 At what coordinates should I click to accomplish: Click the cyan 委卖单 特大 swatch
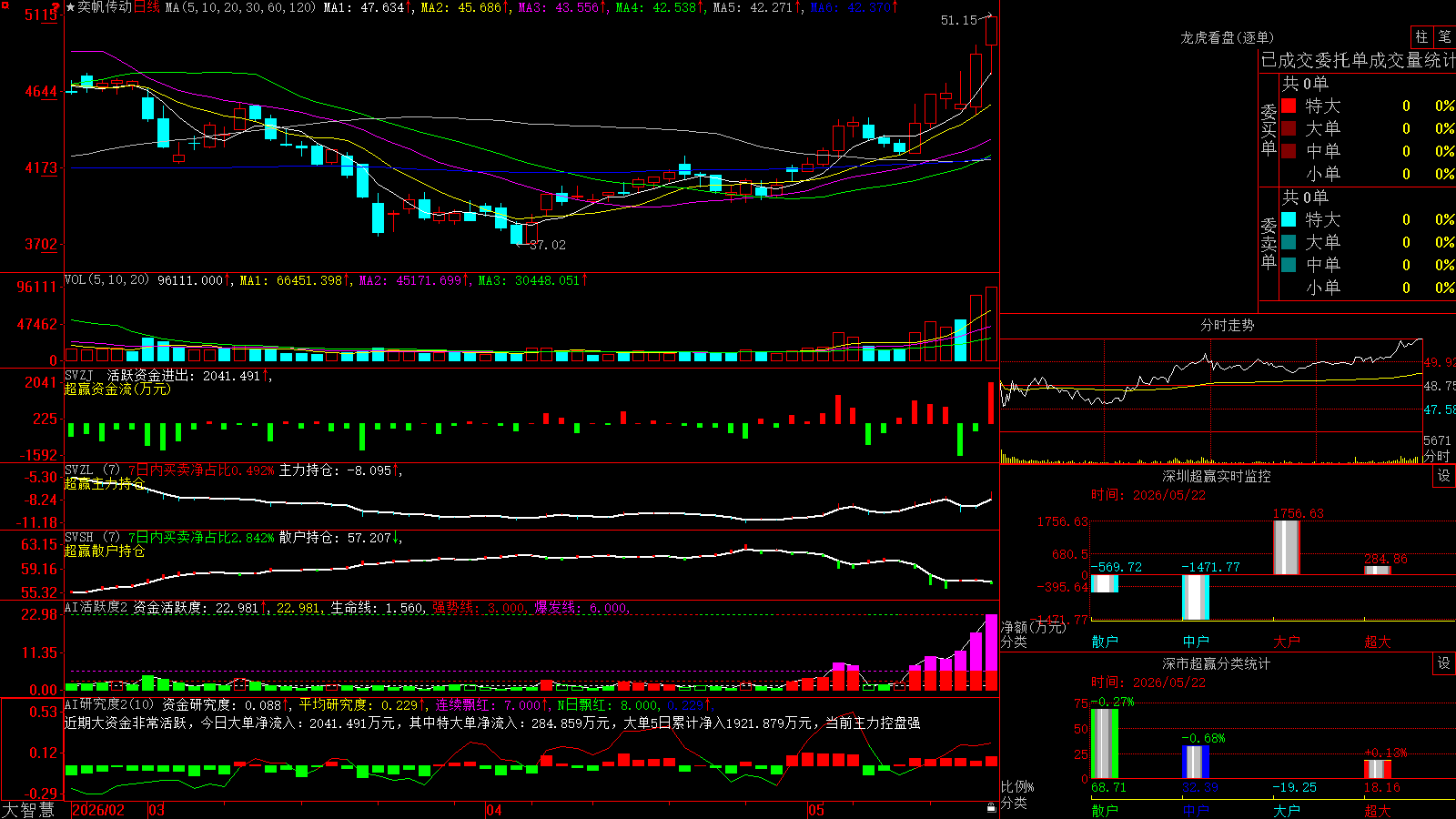tap(1289, 219)
